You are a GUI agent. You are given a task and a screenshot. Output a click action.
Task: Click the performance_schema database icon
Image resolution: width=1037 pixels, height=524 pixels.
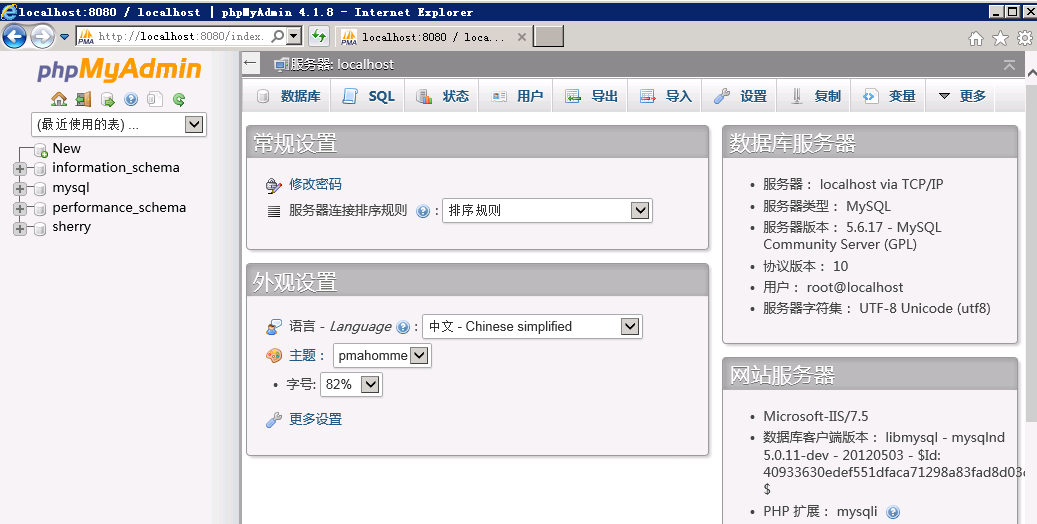point(40,208)
